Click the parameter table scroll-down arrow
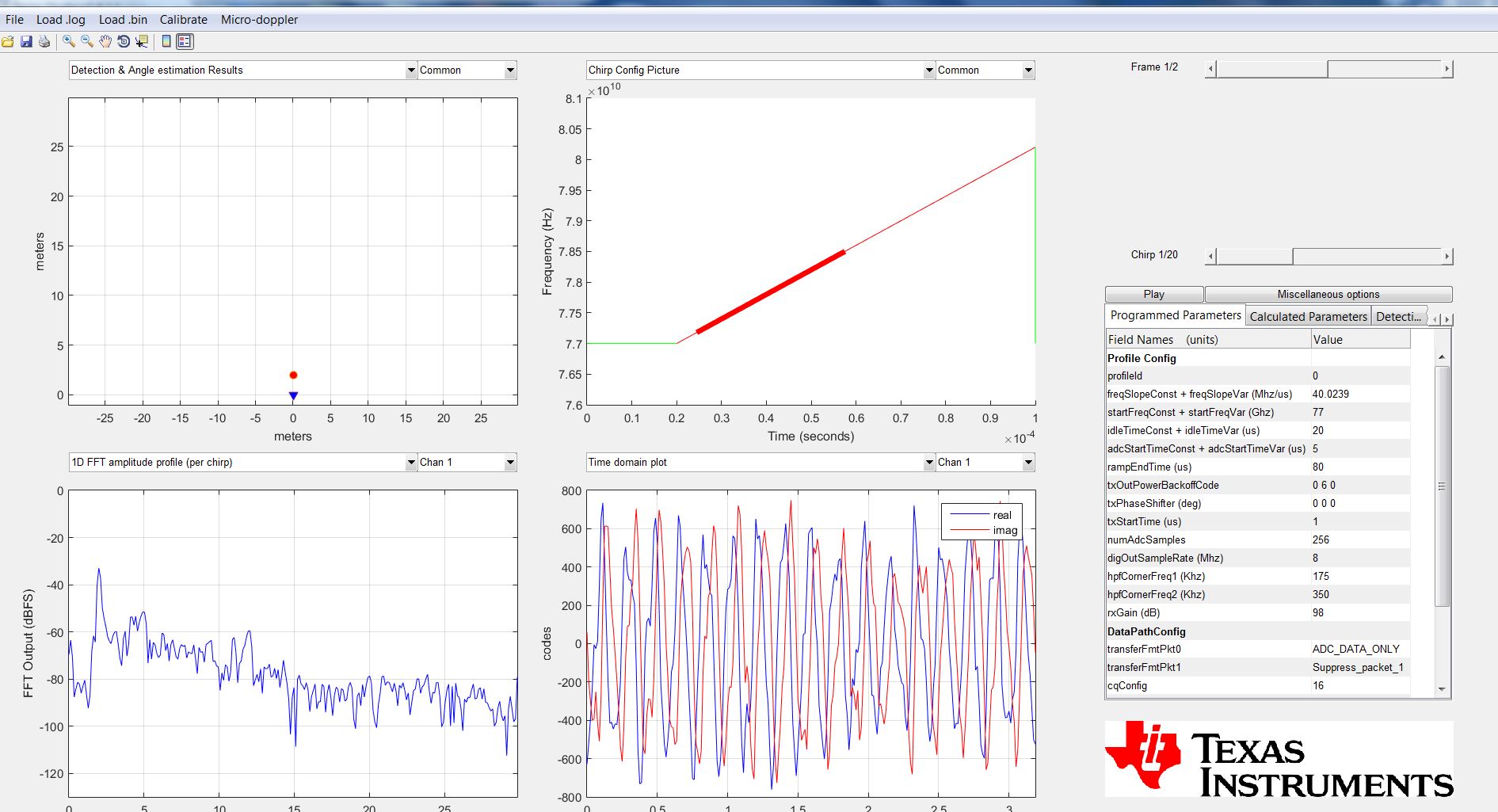 coord(1442,689)
